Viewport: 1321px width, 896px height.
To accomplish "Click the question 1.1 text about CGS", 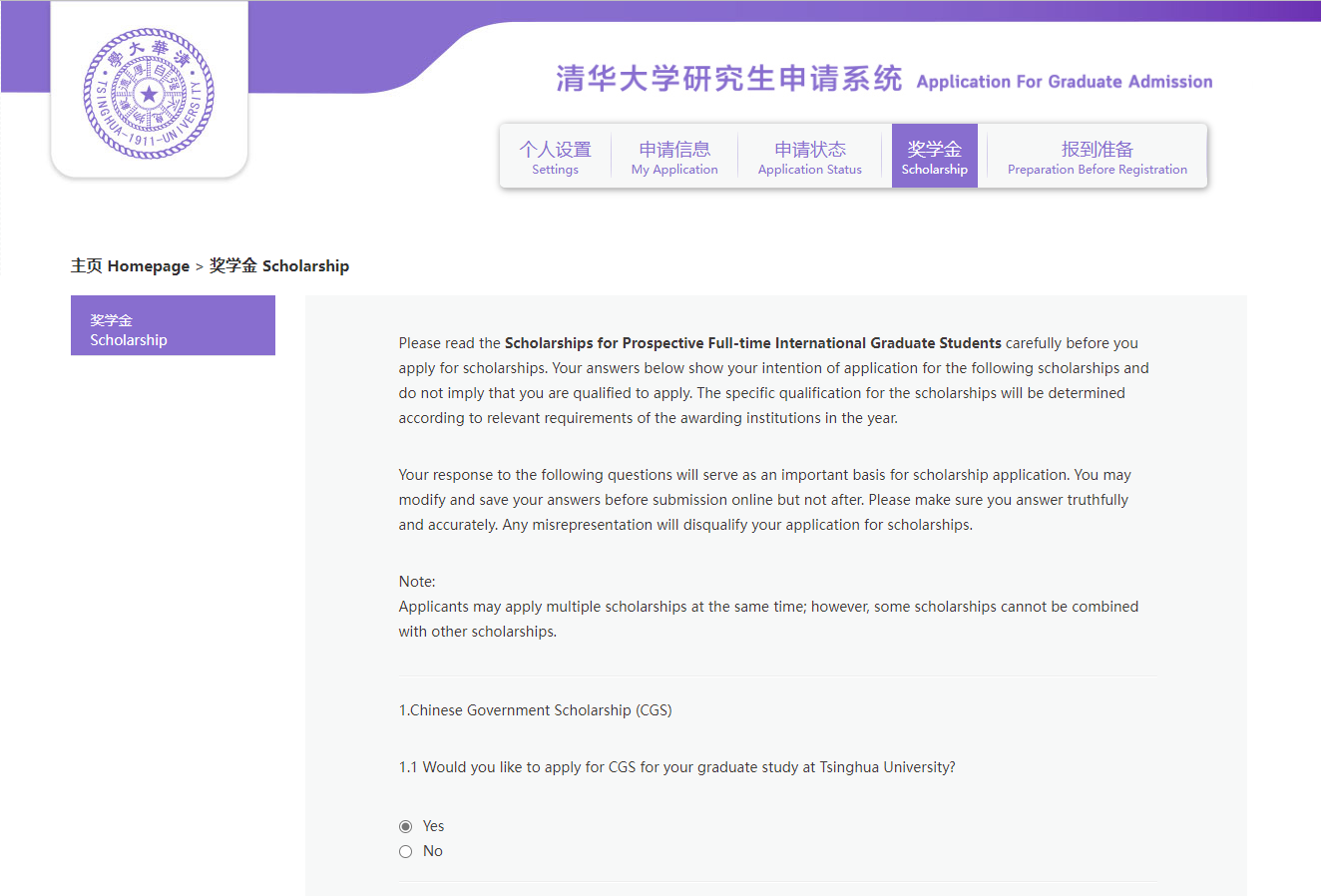I will [676, 767].
